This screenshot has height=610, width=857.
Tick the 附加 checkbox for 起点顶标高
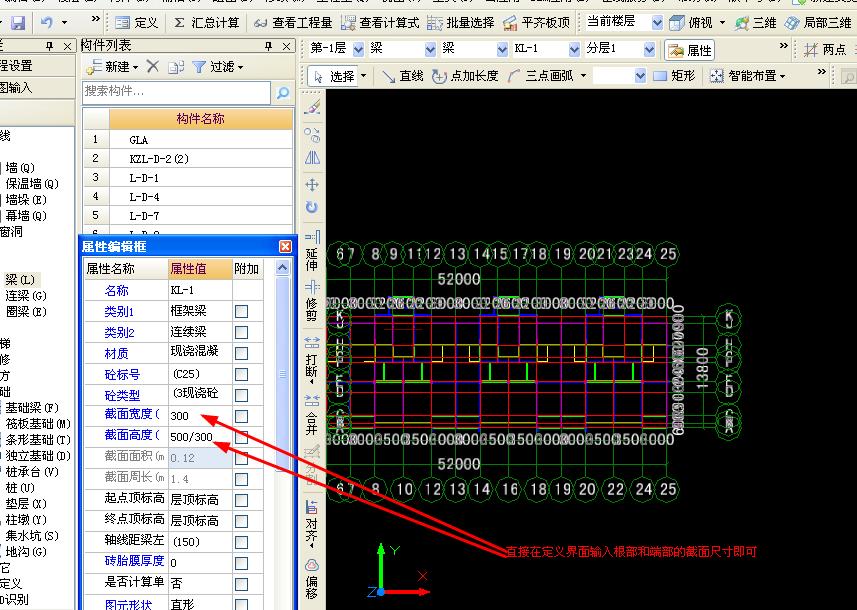pyautogui.click(x=241, y=500)
